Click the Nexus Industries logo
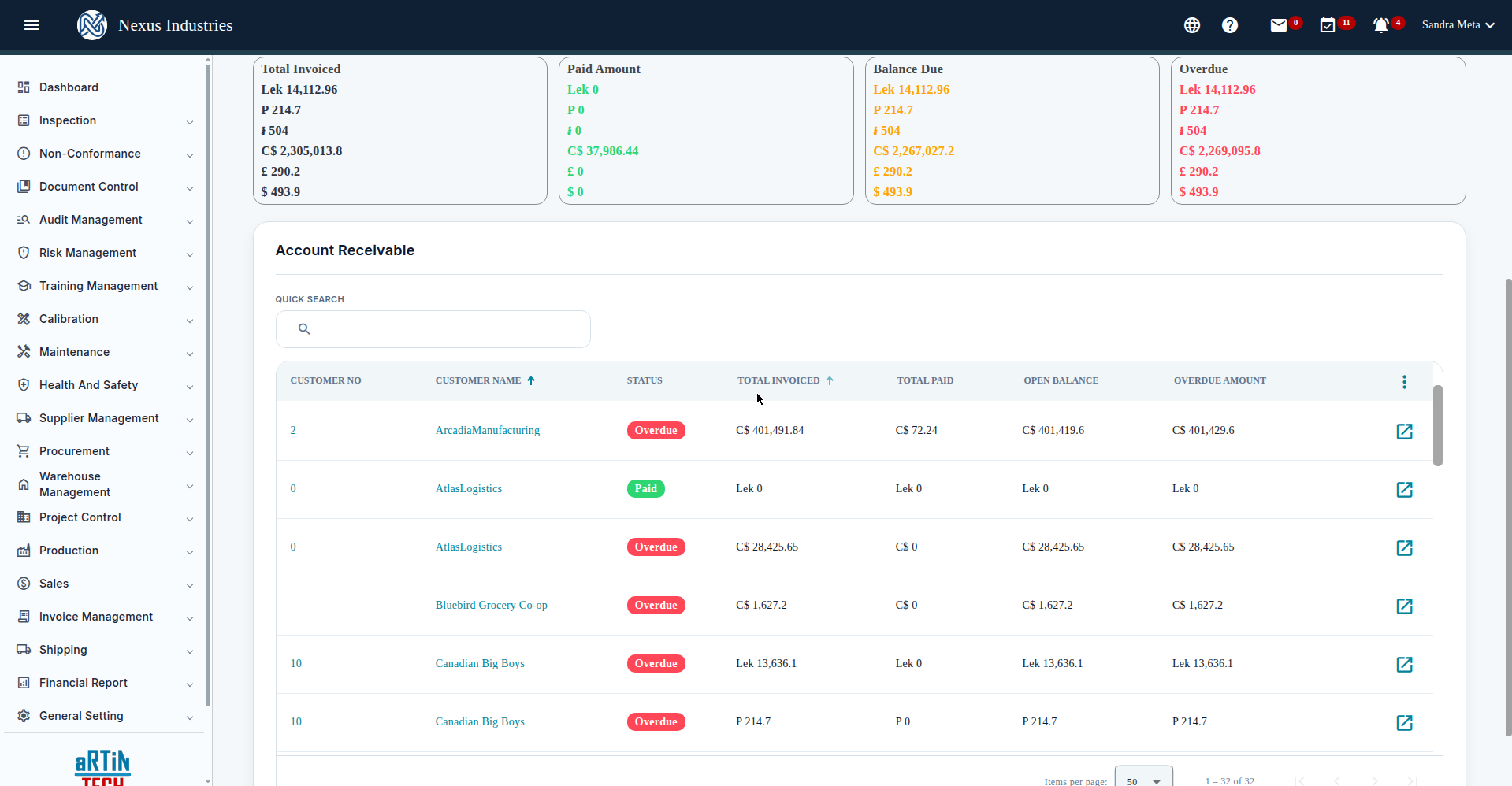 [x=92, y=25]
